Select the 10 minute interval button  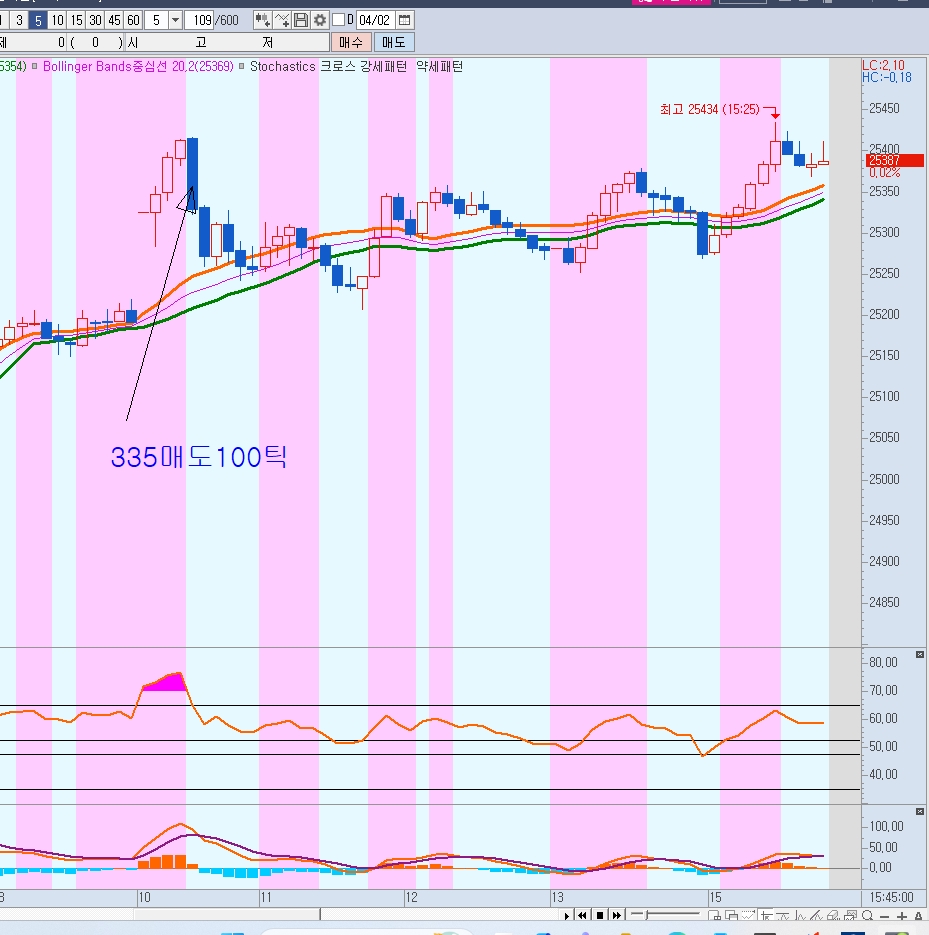pos(57,20)
